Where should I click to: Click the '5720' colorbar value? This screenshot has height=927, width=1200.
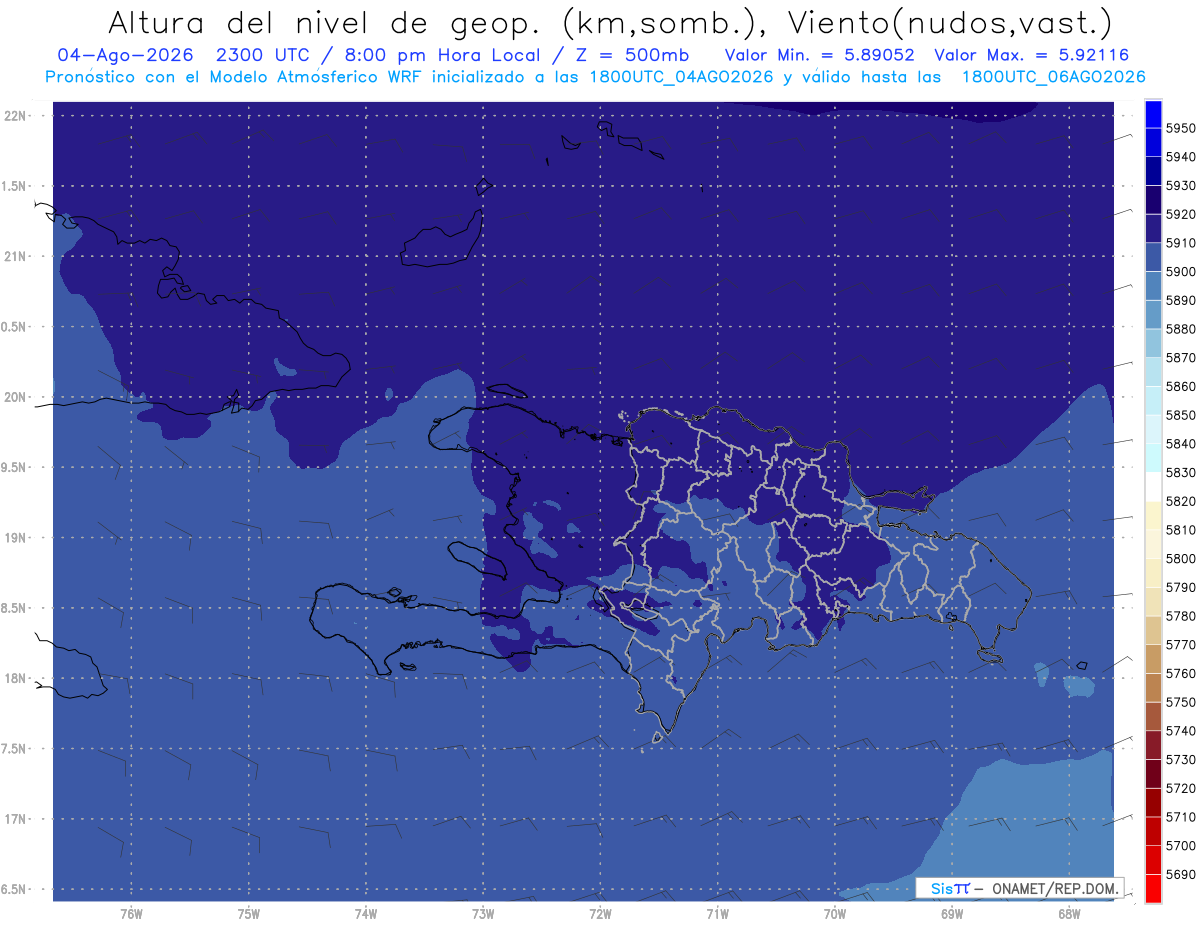coord(1180,788)
